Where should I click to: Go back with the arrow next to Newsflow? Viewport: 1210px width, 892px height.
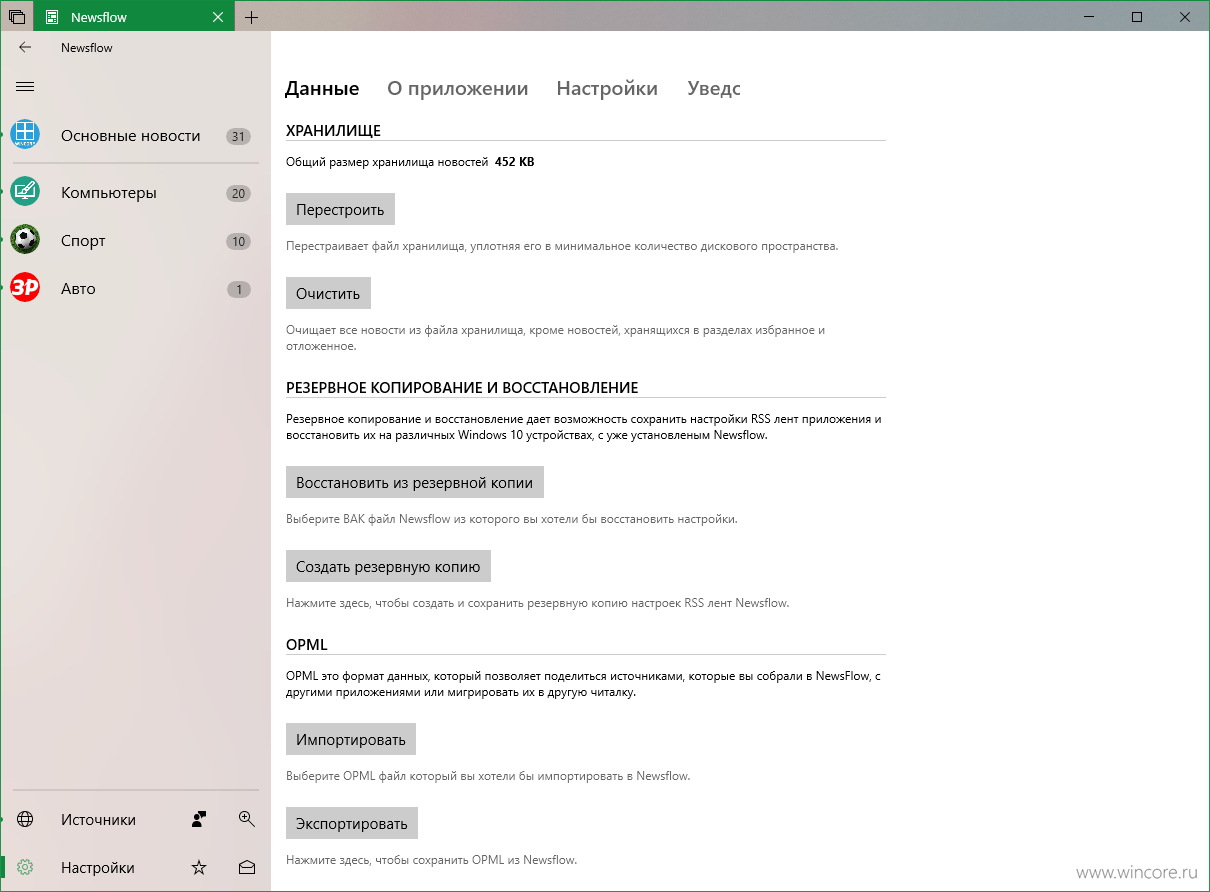[25, 47]
